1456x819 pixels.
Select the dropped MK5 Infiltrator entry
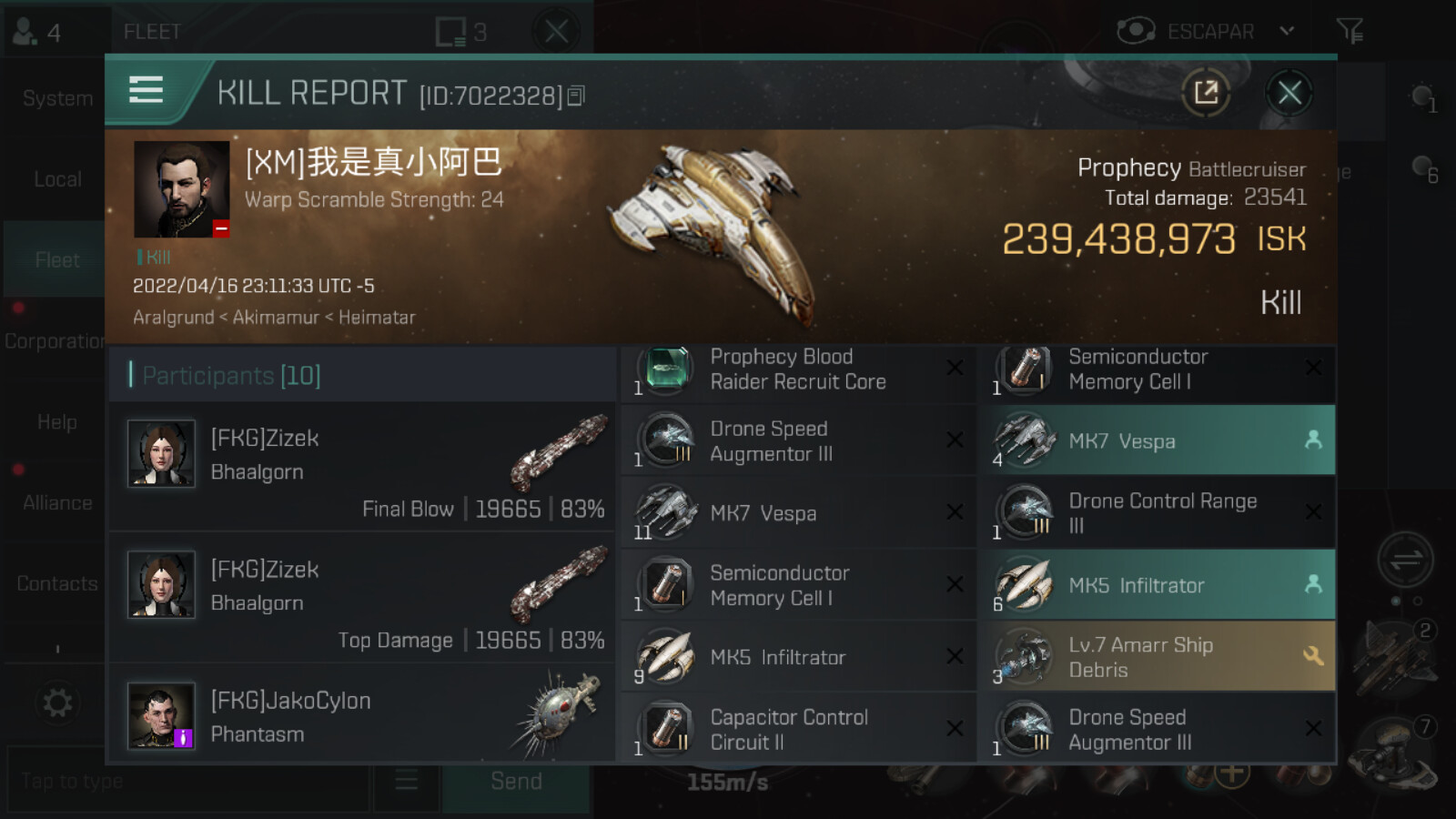coord(1158,584)
